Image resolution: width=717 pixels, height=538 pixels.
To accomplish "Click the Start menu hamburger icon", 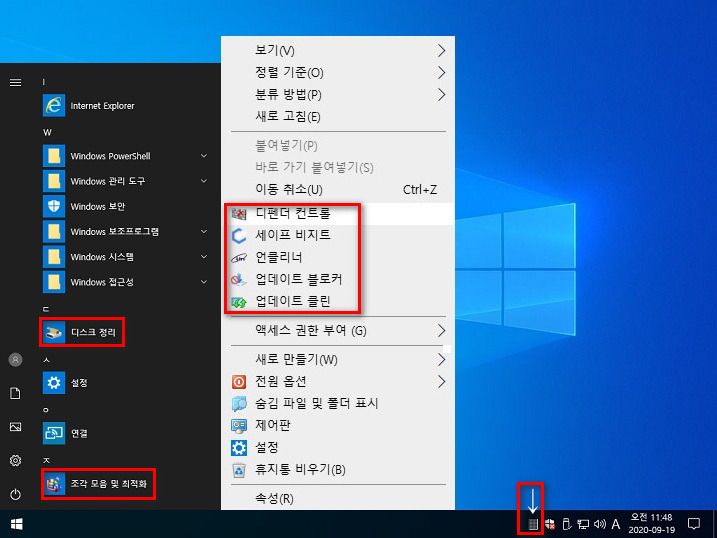I will point(16,82).
